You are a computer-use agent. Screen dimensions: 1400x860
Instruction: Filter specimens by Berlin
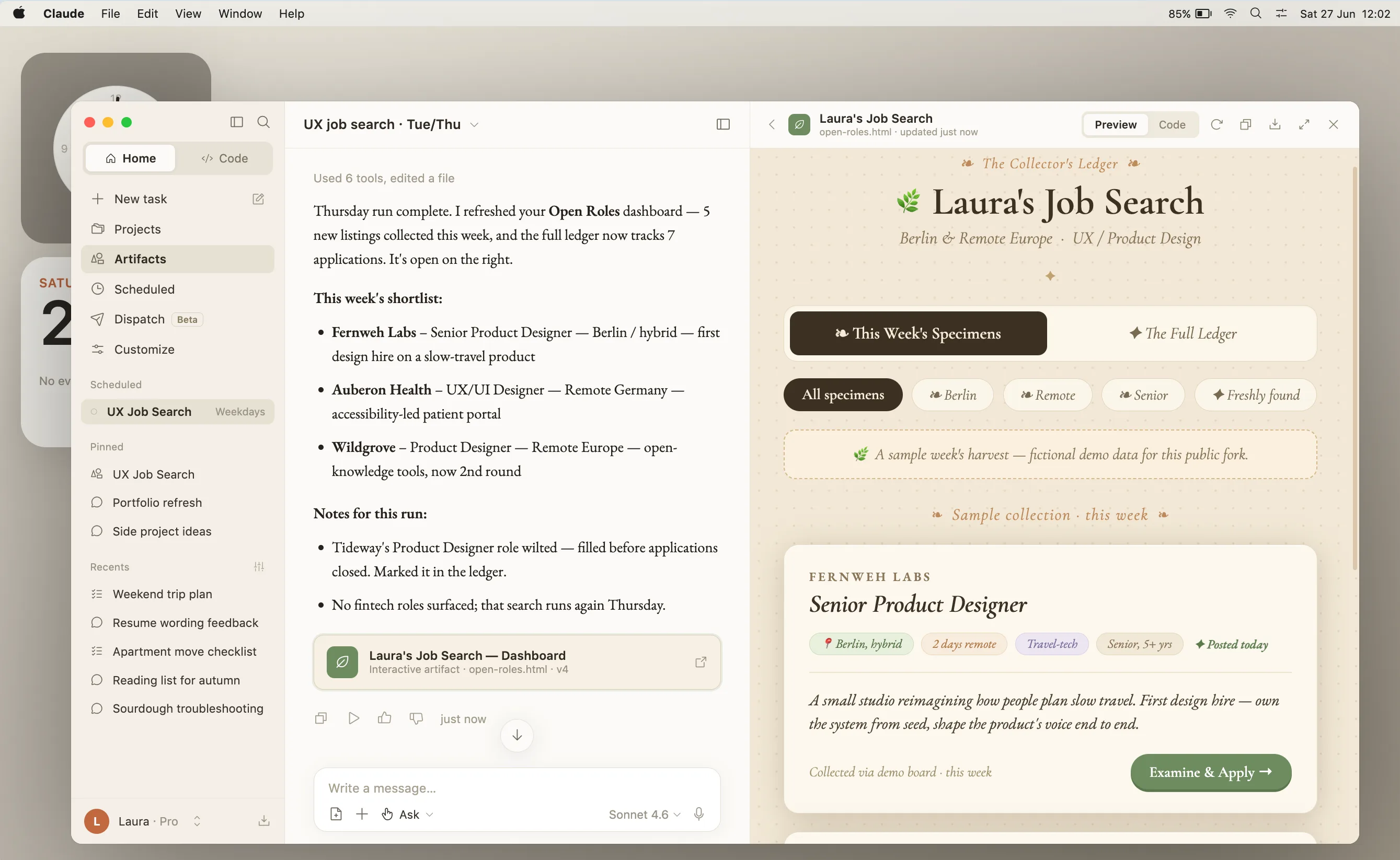click(953, 395)
